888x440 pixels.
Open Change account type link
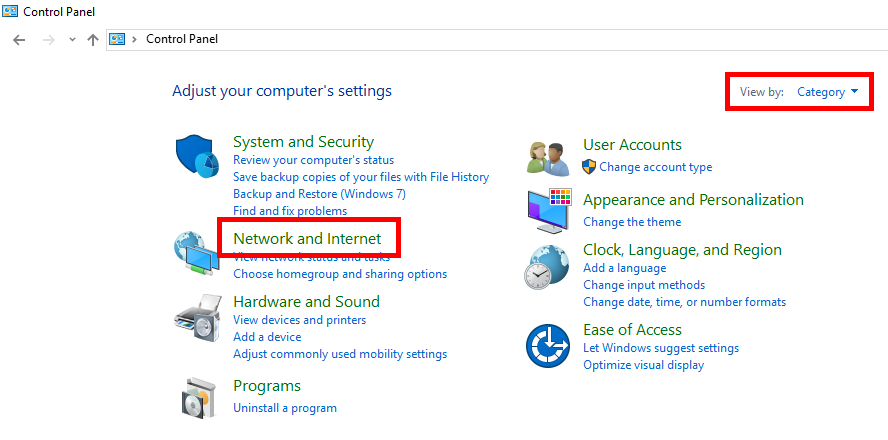655,167
